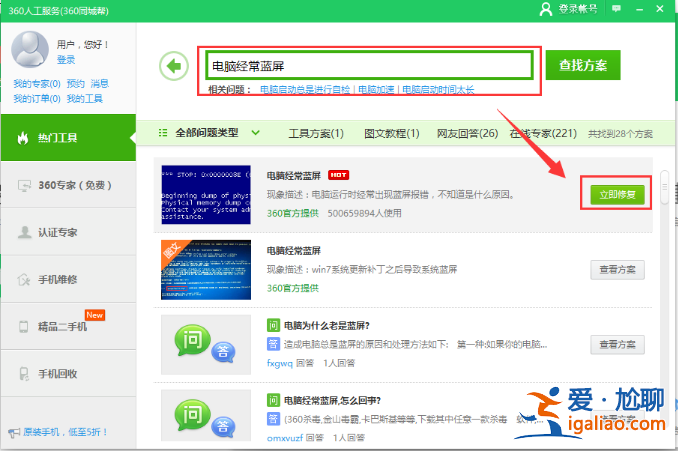Click the answerer name omxvuzf

point(285,438)
